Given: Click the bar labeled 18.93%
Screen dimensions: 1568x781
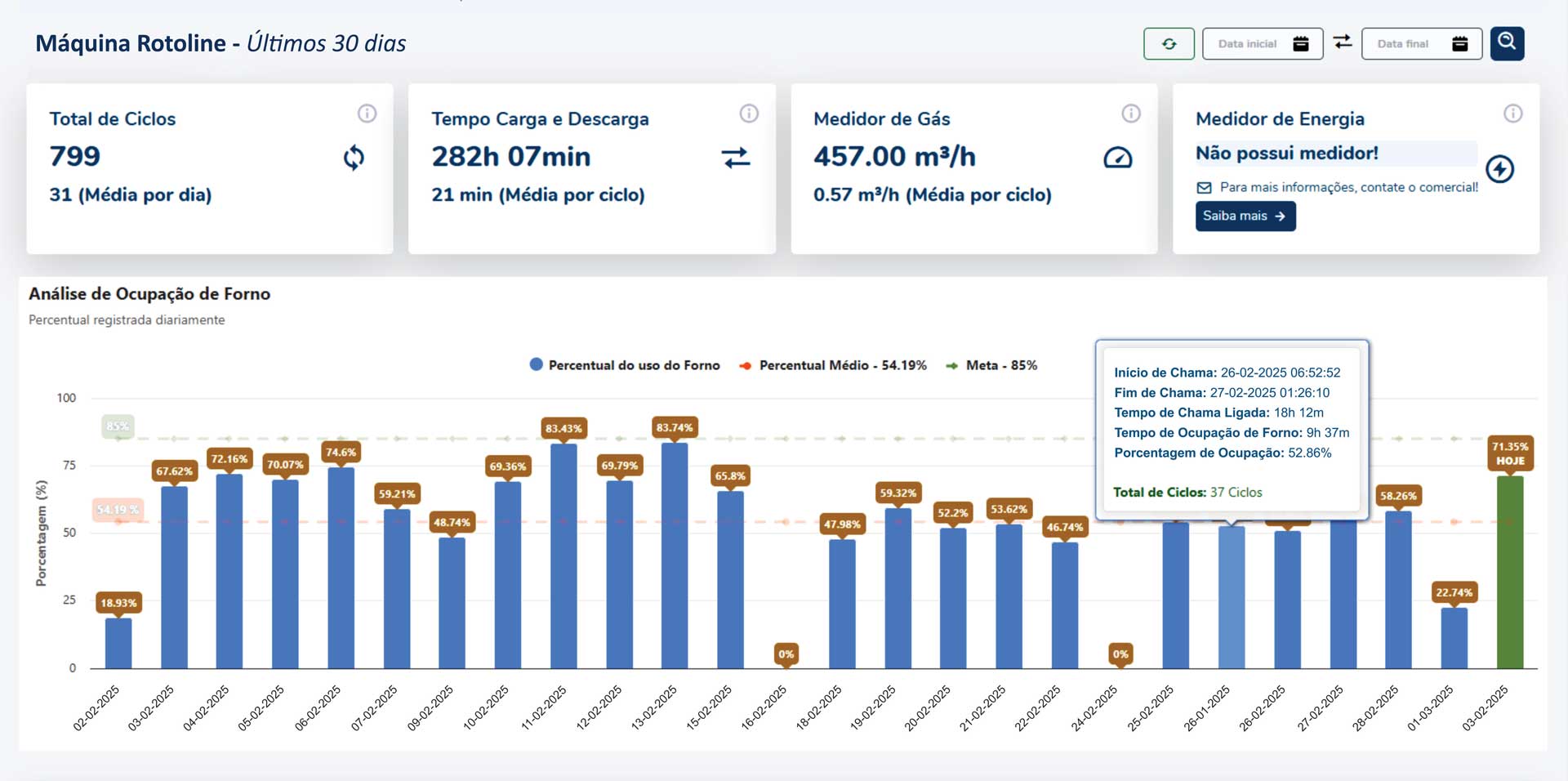Looking at the screenshot, I should point(118,643).
